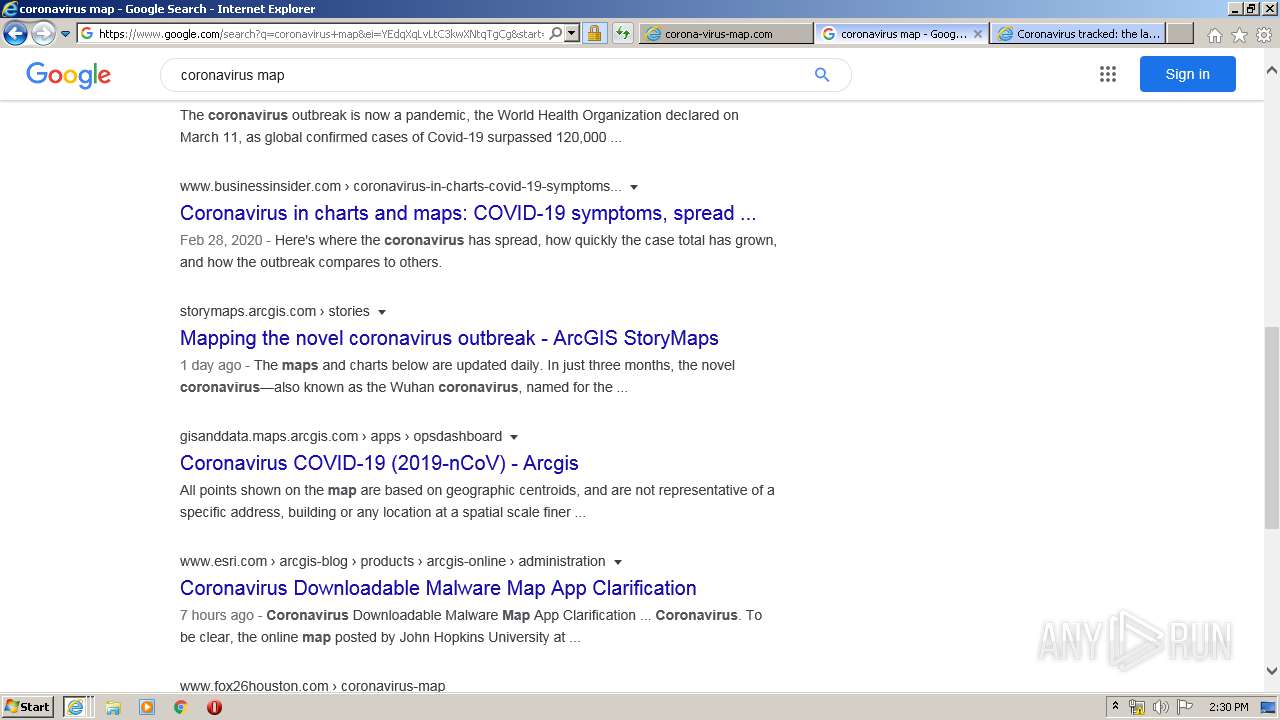Screen dimensions: 1280x720
Task: Open the address bar autocomplete dropdown
Action: tap(572, 33)
